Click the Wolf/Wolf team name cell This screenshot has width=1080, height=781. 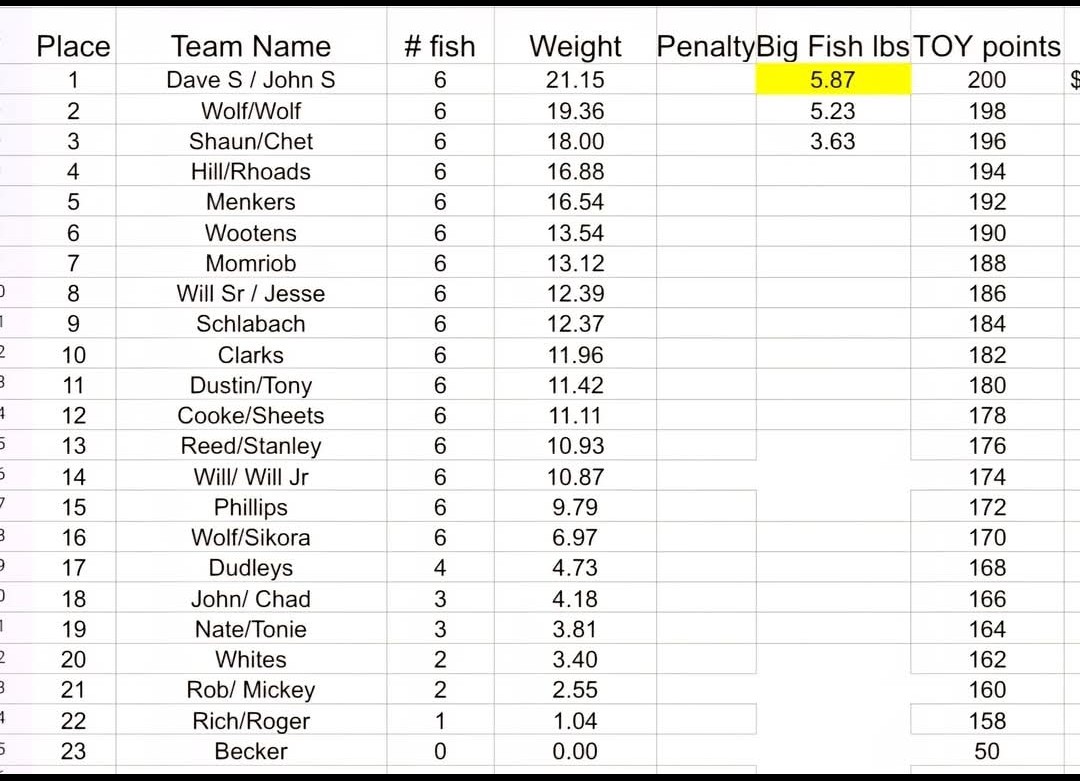tap(251, 111)
